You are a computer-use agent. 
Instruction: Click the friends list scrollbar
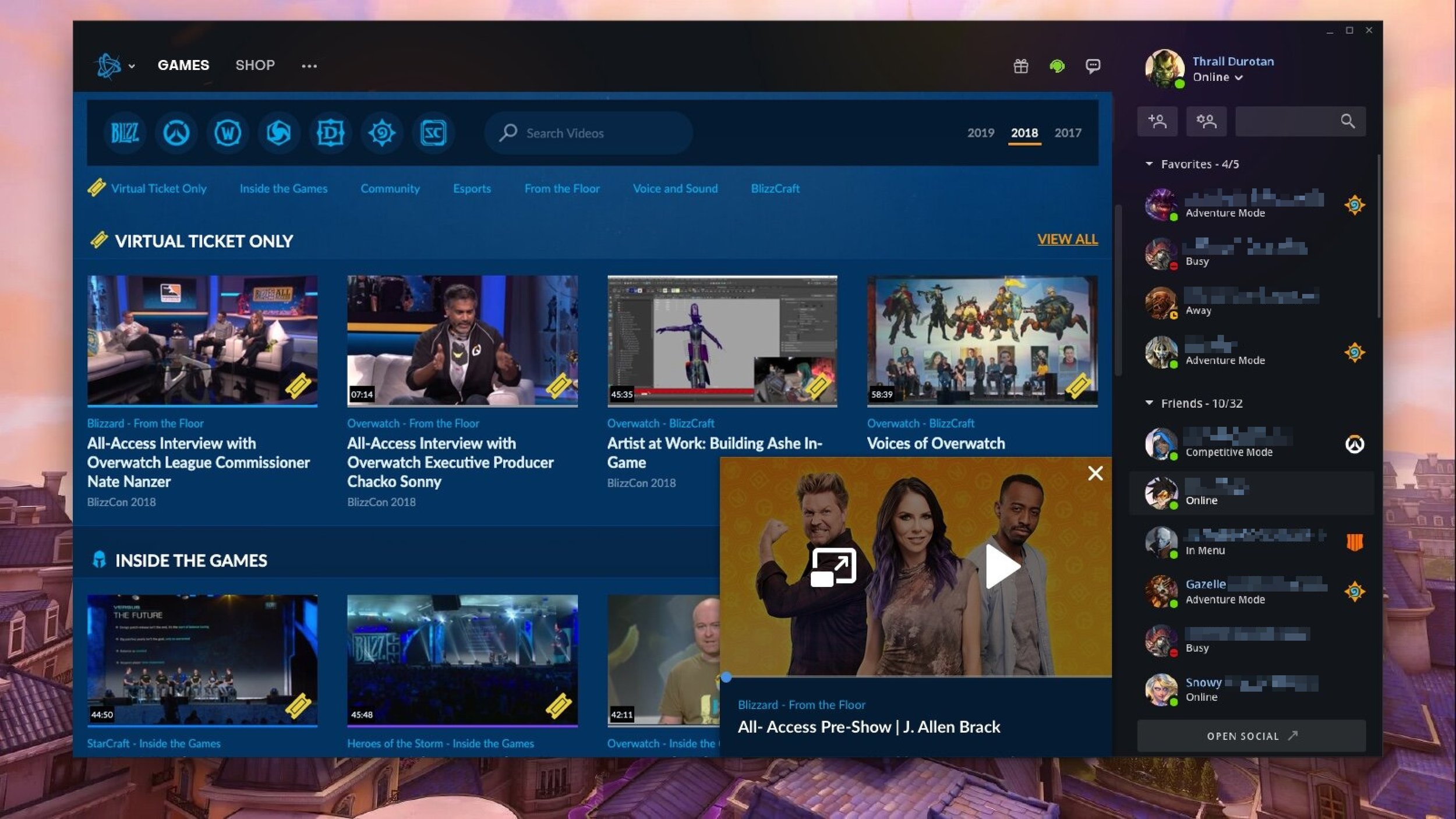1378,236
